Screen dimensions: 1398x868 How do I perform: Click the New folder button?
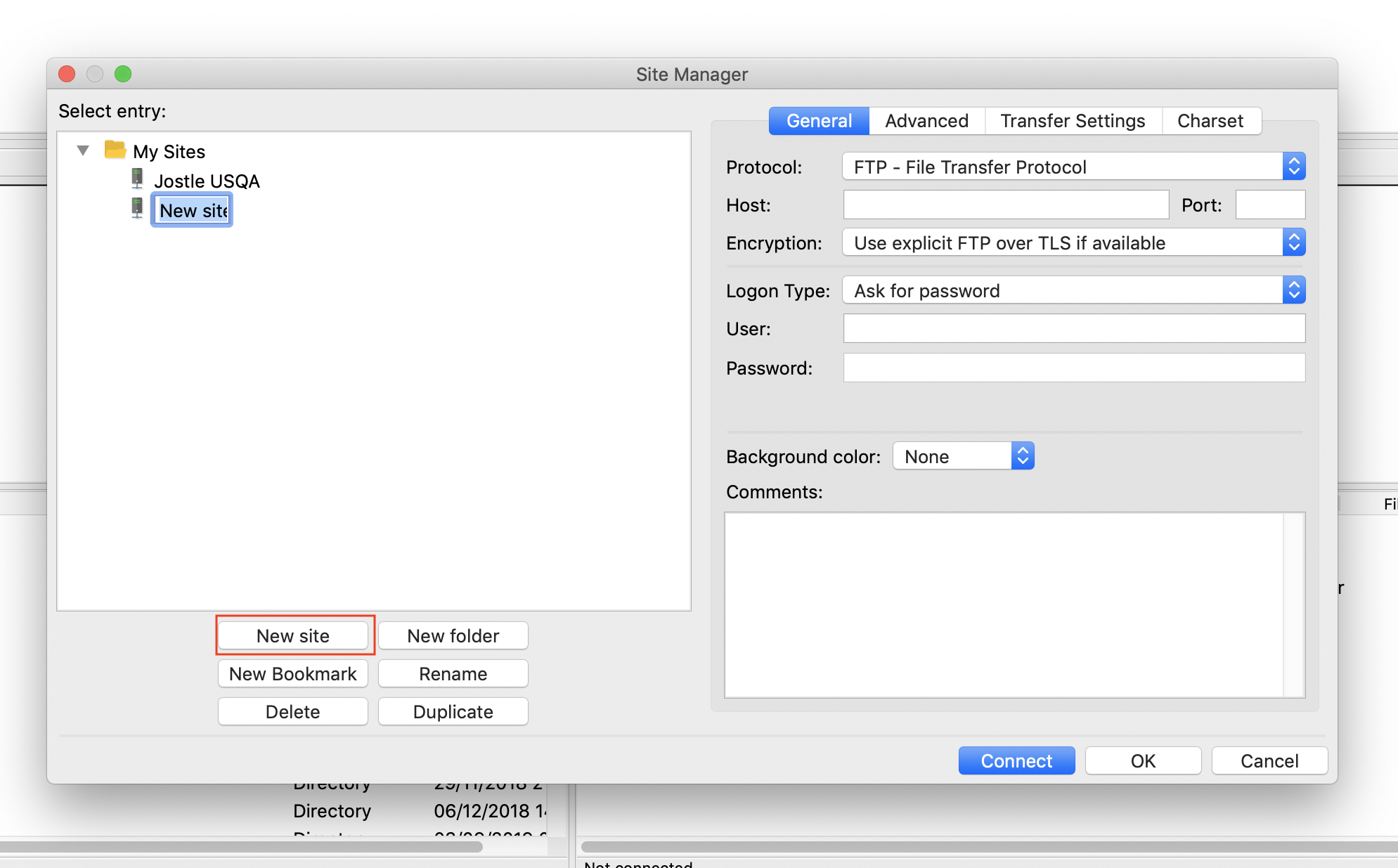[453, 635]
